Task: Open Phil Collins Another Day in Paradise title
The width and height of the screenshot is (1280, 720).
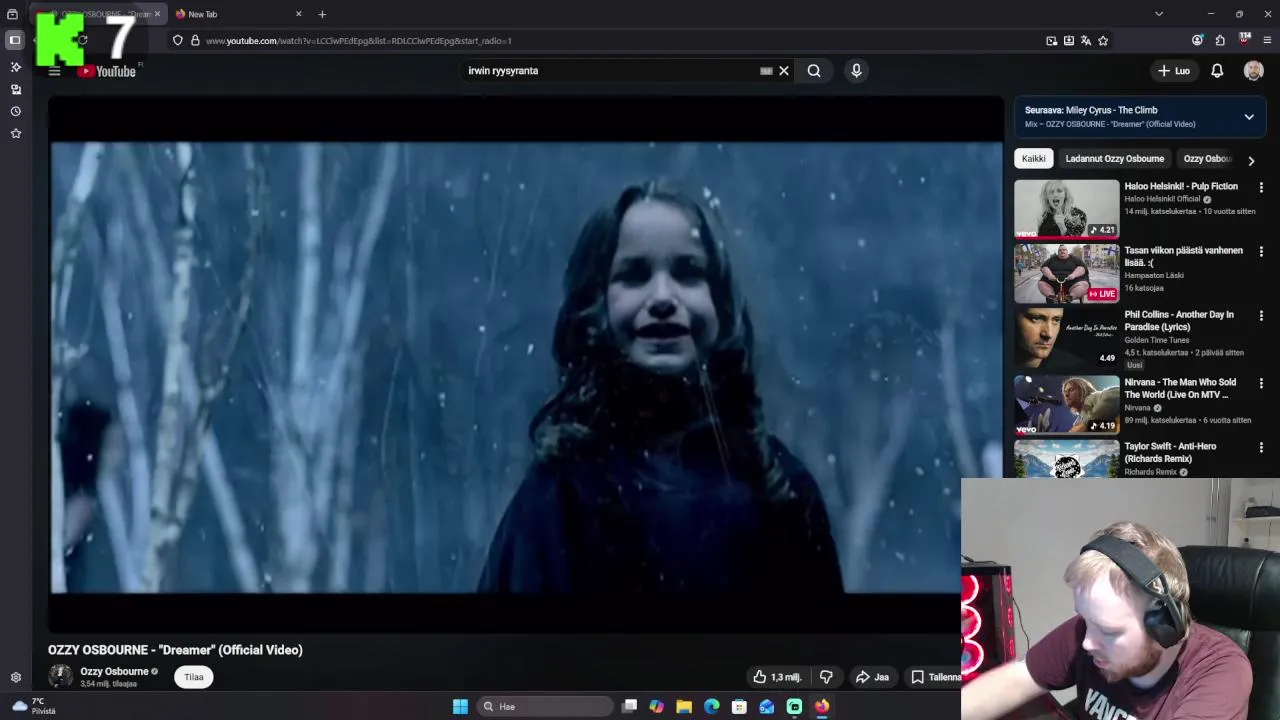Action: pyautogui.click(x=1179, y=320)
